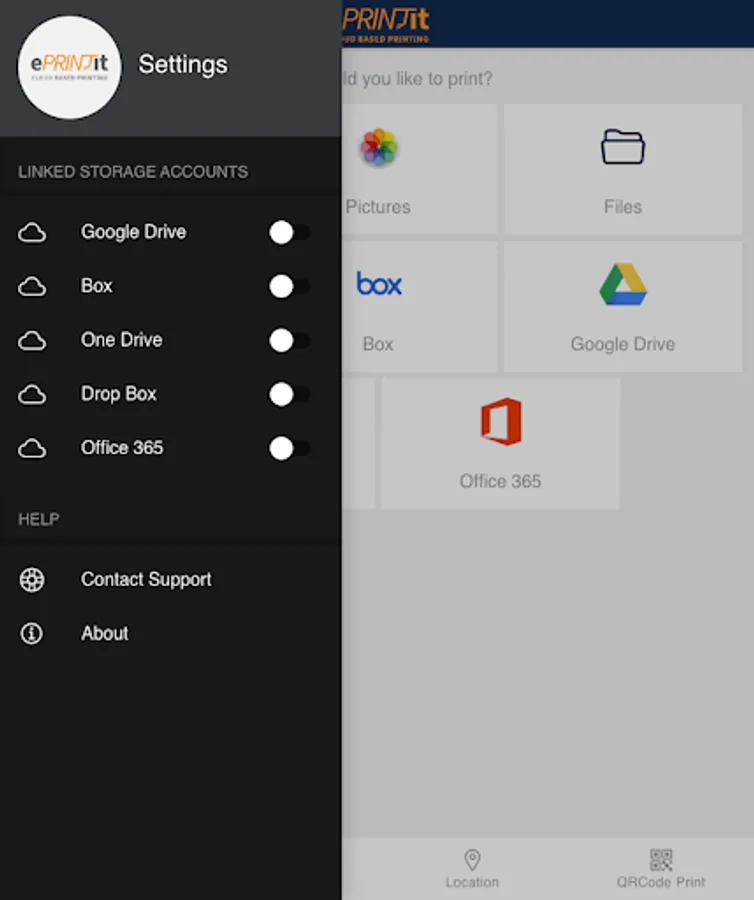Click the cloud icon beside Office 365
This screenshot has width=754, height=900.
coord(32,448)
